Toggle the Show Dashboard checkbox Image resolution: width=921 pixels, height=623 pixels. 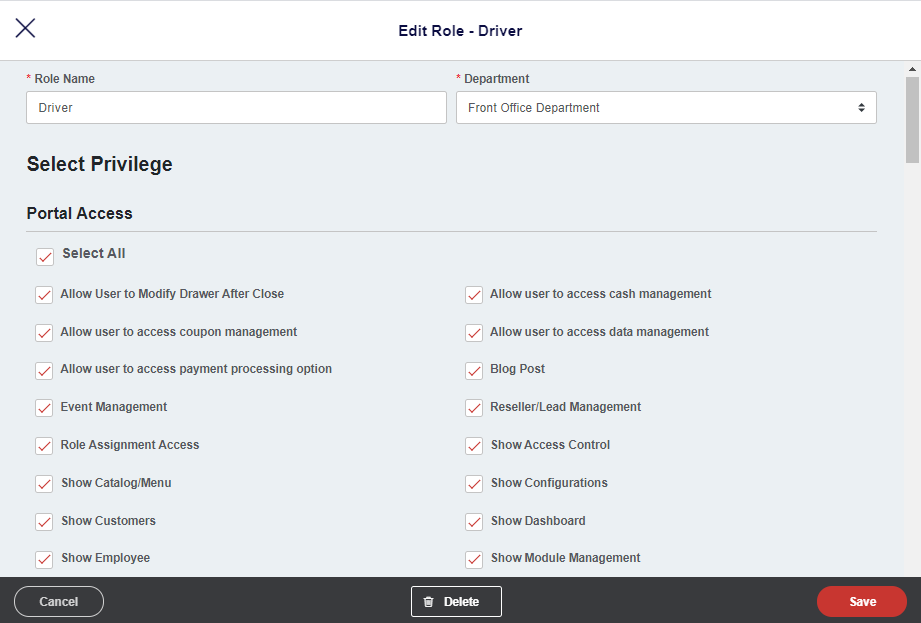[474, 521]
